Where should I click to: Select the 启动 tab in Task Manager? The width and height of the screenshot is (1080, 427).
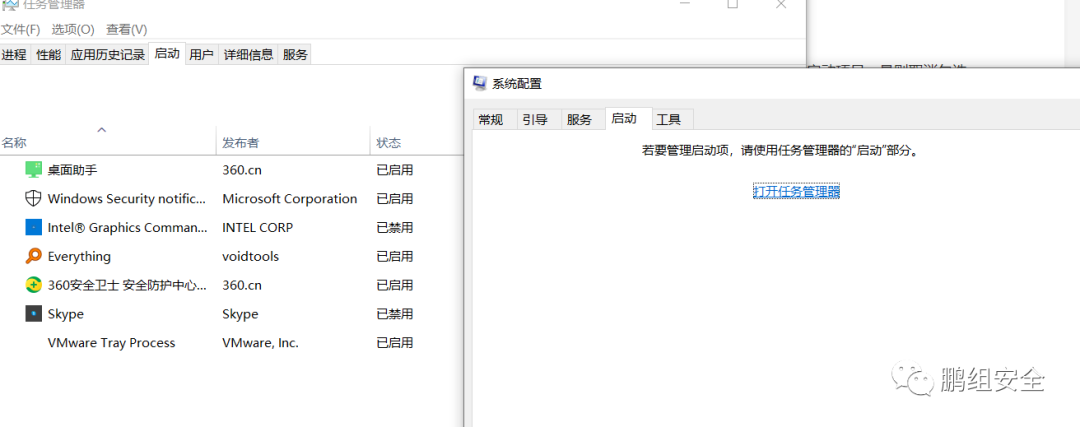pyautogui.click(x=167, y=54)
